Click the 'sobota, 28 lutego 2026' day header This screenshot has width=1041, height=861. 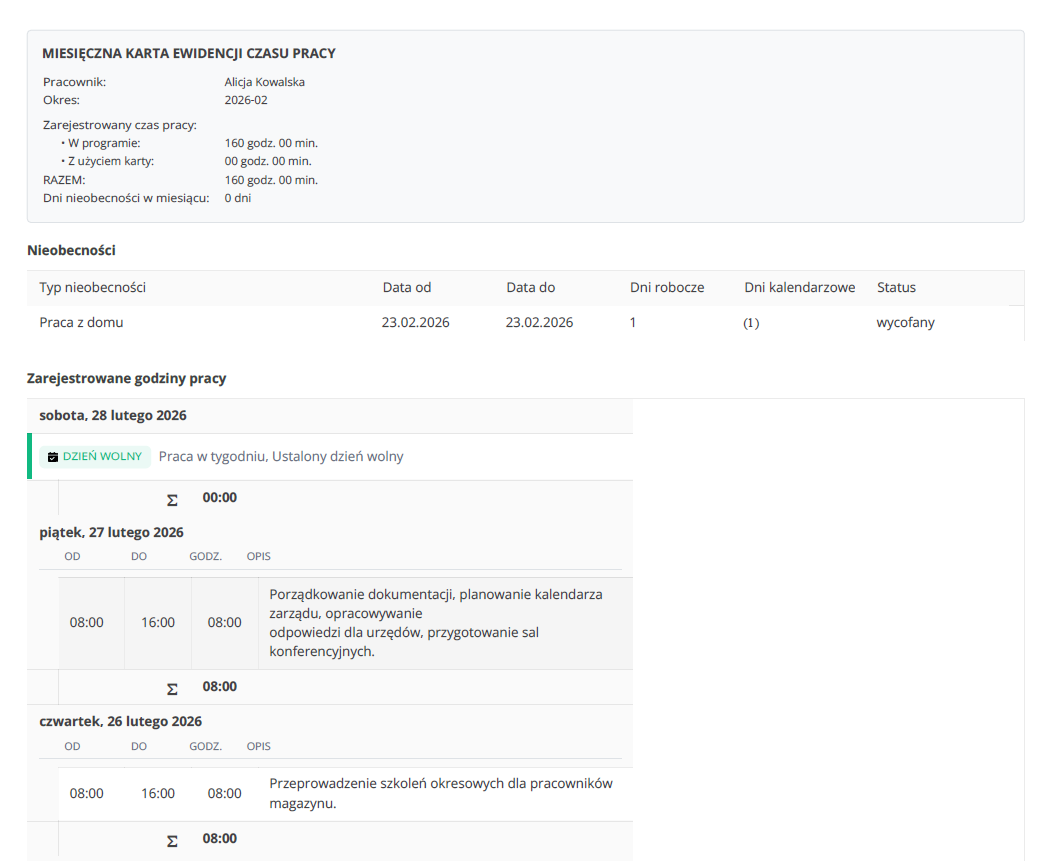pos(113,415)
